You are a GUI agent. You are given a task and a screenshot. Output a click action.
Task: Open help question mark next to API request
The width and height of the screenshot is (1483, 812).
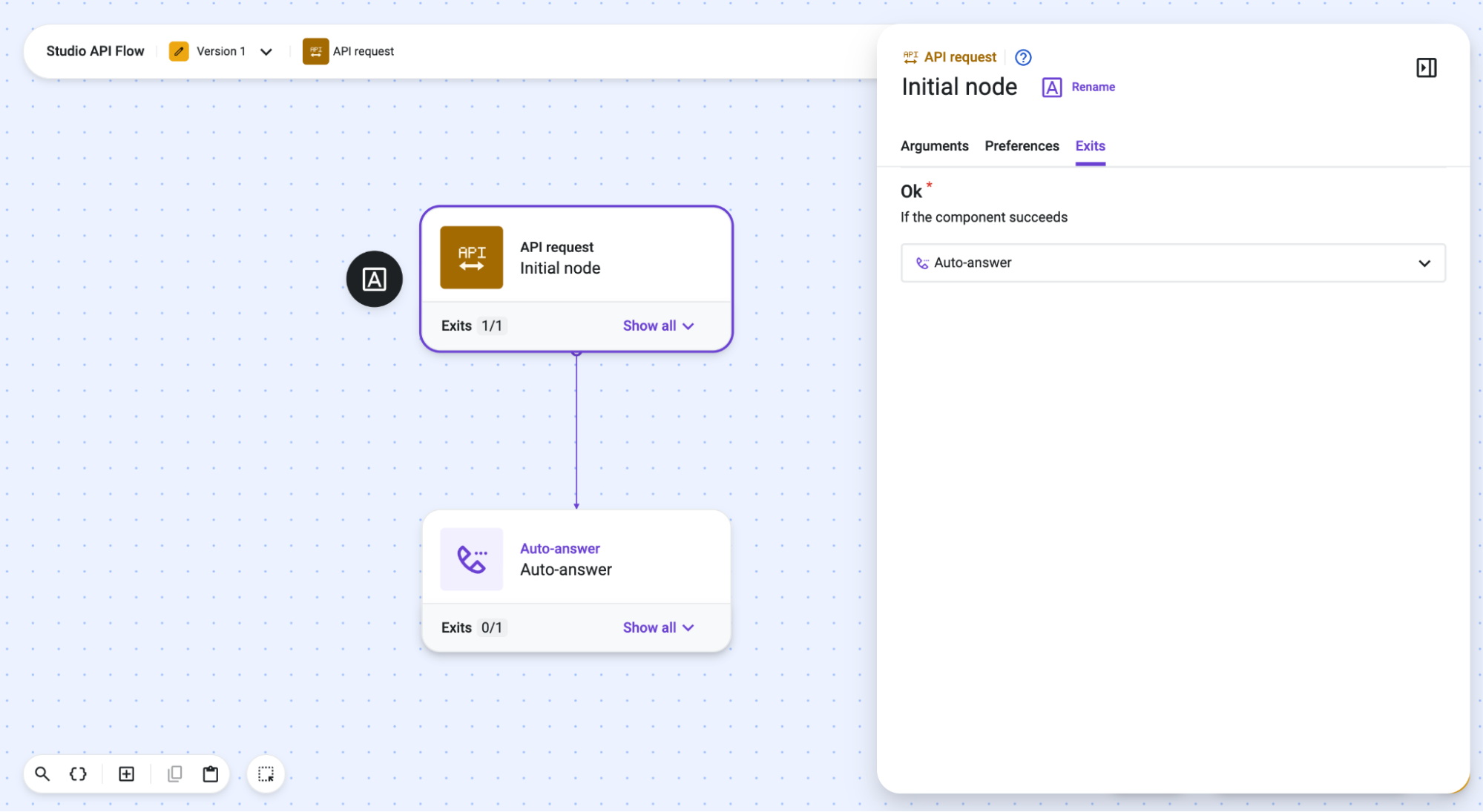click(1023, 57)
